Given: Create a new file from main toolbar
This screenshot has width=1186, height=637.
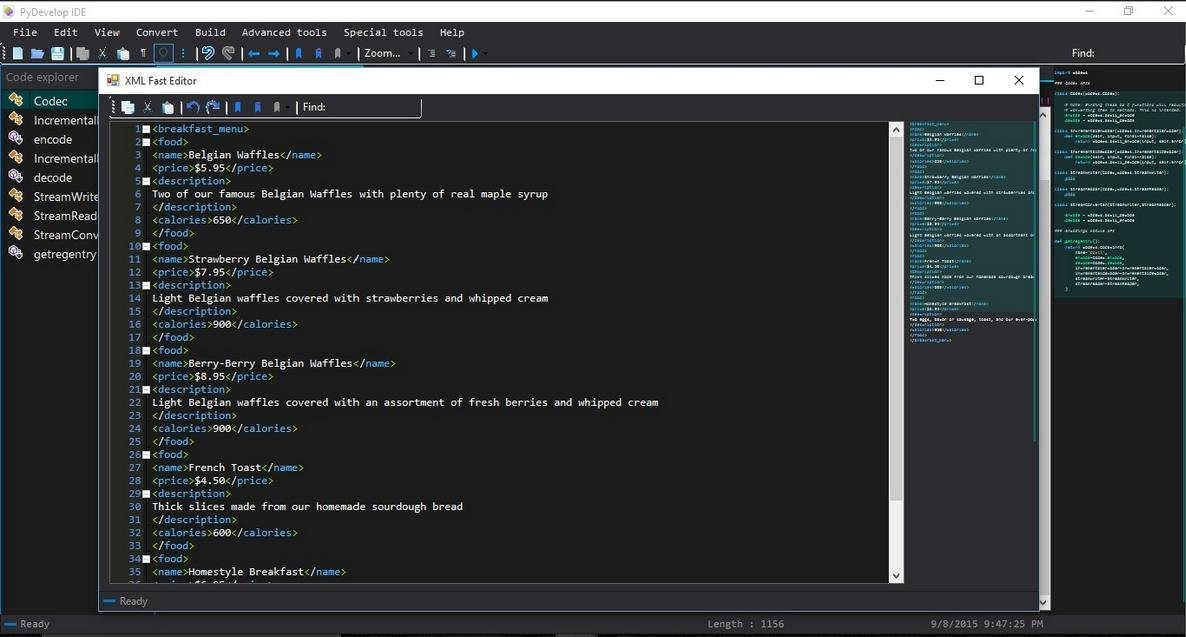Looking at the screenshot, I should coord(17,53).
